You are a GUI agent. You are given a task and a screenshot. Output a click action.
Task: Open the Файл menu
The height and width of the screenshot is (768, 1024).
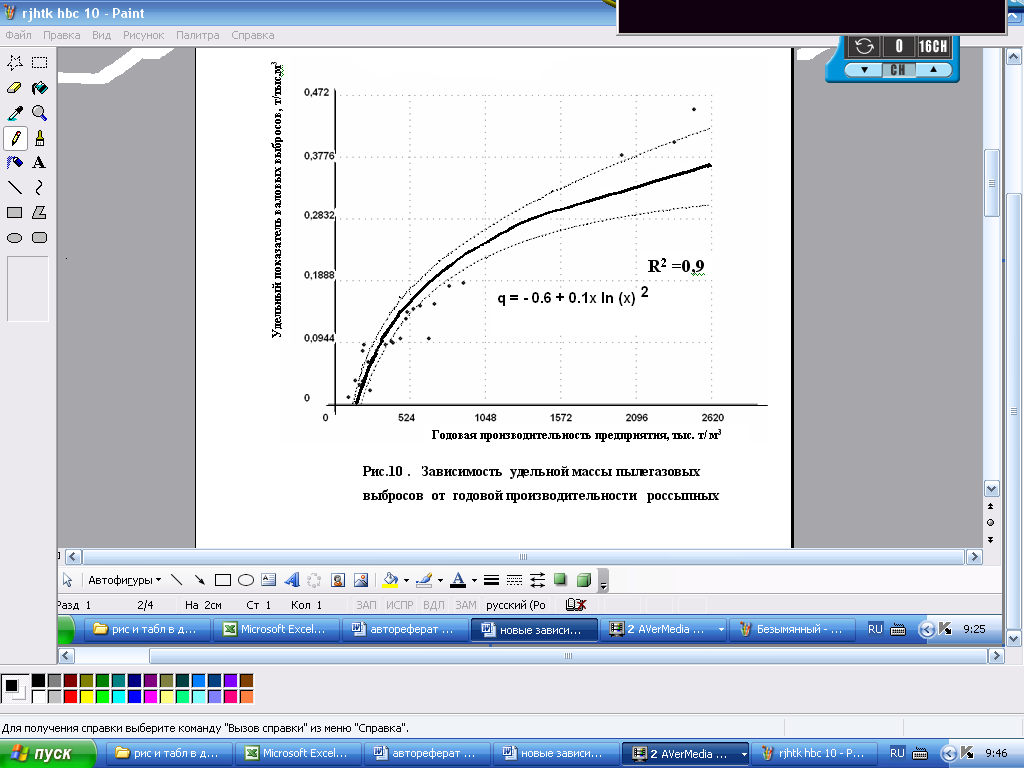coord(18,35)
